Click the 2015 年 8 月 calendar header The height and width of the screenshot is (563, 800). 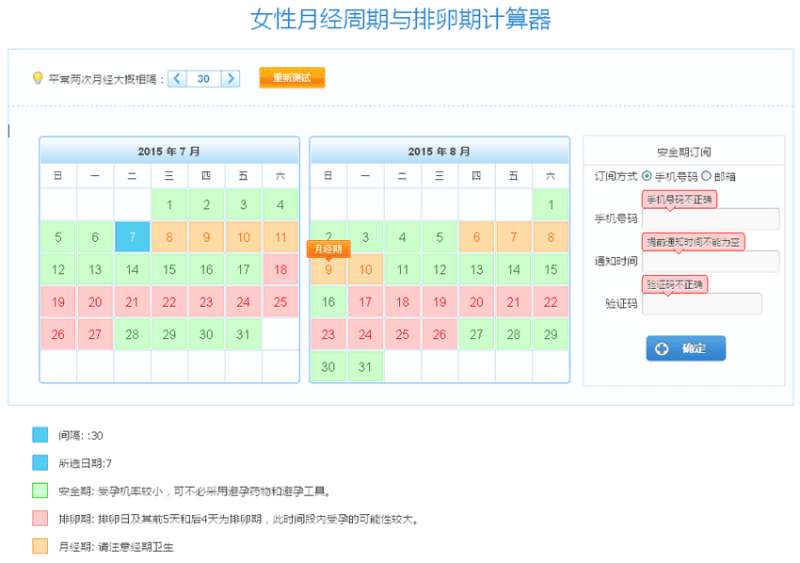439,151
